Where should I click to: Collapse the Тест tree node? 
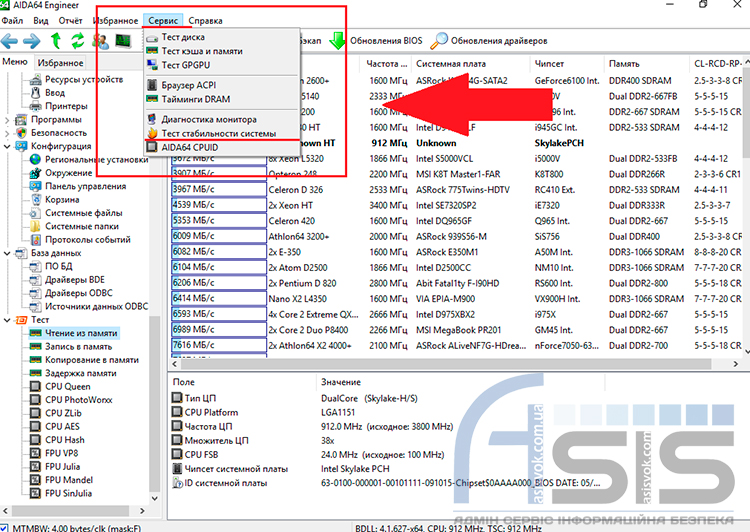coord(7,320)
